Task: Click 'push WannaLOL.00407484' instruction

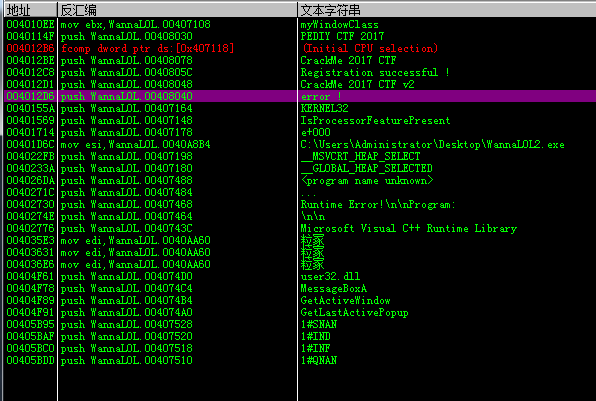Action: point(127,192)
